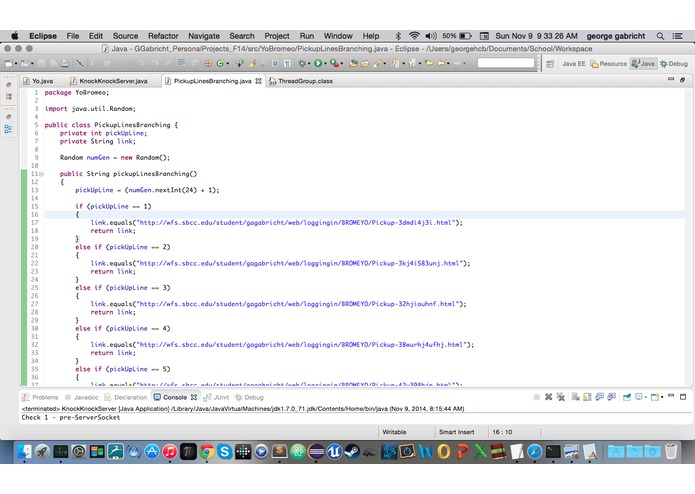Image resolution: width=695 pixels, height=494 pixels.
Task: Click the Print toolbar icon
Action: coord(65,64)
